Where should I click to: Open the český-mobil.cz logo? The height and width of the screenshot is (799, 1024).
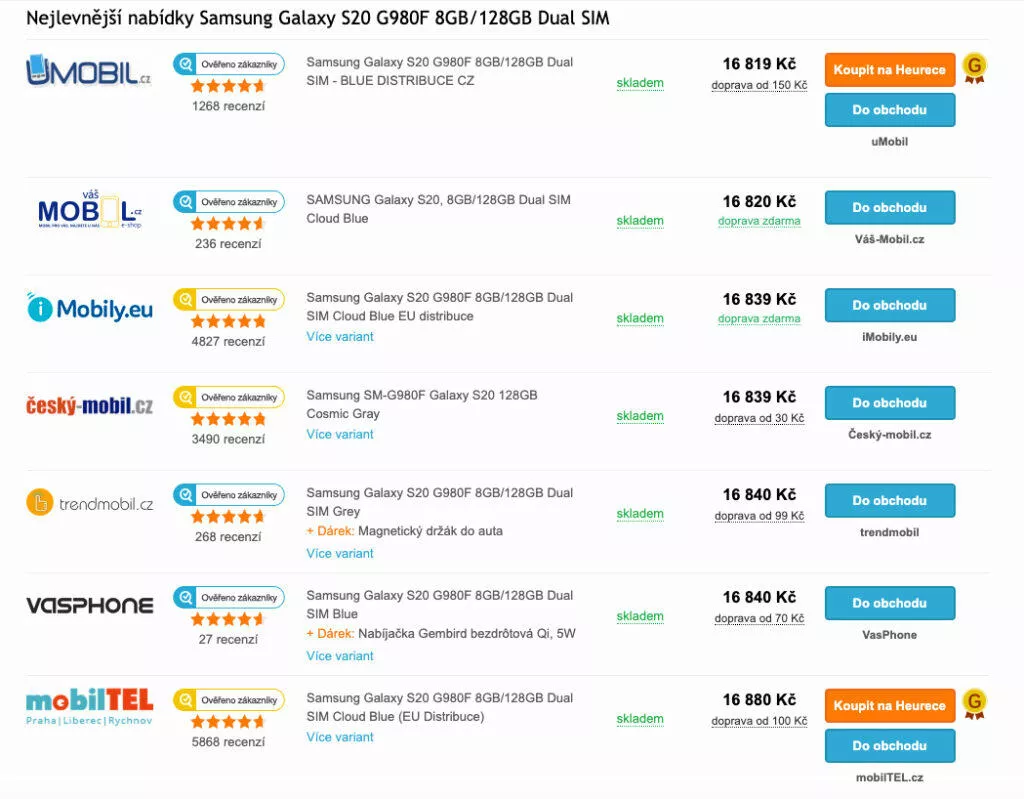click(x=89, y=406)
